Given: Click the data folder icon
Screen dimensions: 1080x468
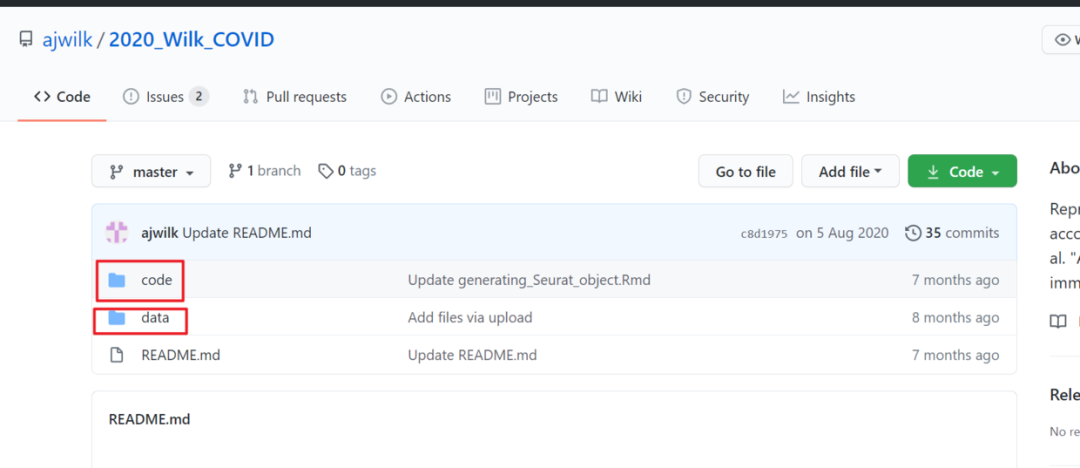Looking at the screenshot, I should pyautogui.click(x=117, y=318).
